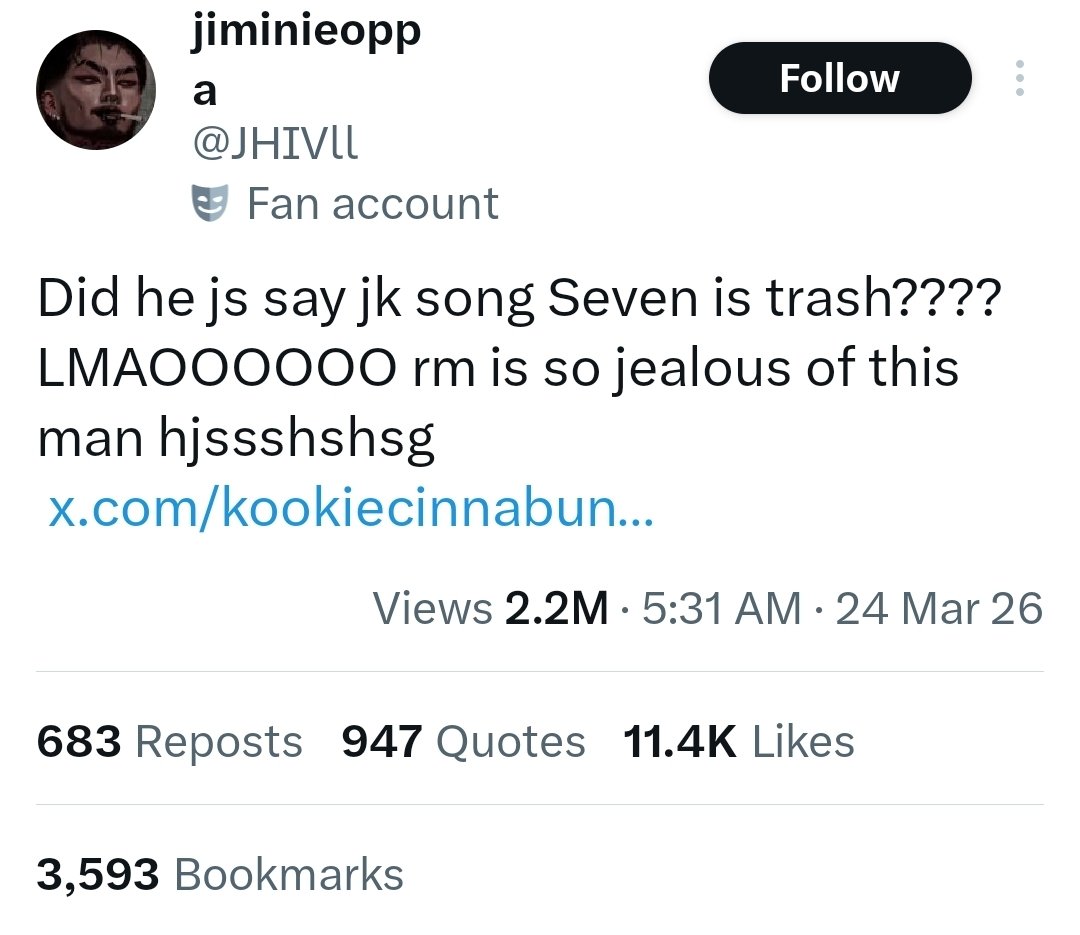Viewport: 1080px width, 935px height.
Task: Click the 24 Mar 26 date
Action: (x=938, y=608)
